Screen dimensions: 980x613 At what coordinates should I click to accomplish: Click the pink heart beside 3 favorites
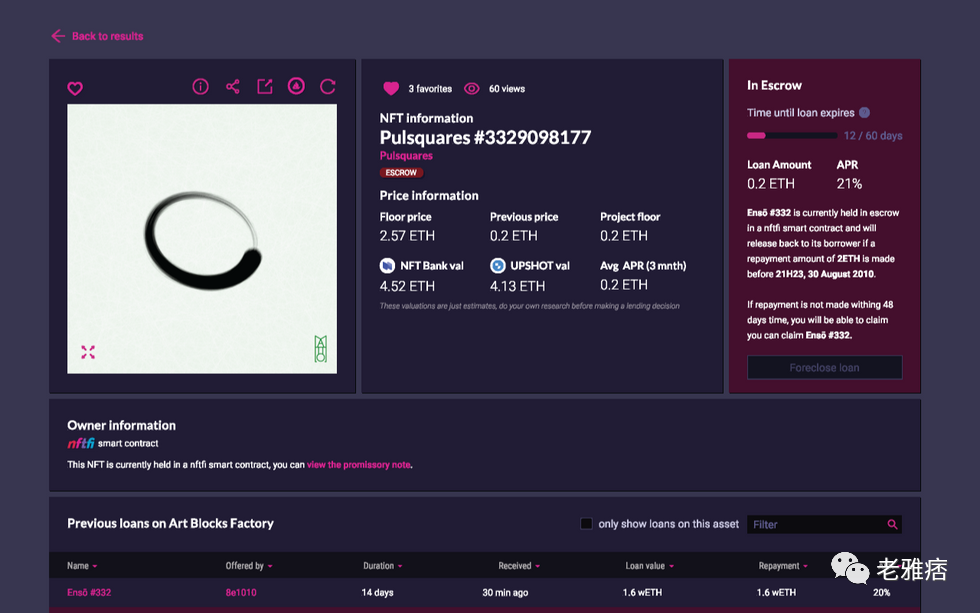pyautogui.click(x=391, y=89)
